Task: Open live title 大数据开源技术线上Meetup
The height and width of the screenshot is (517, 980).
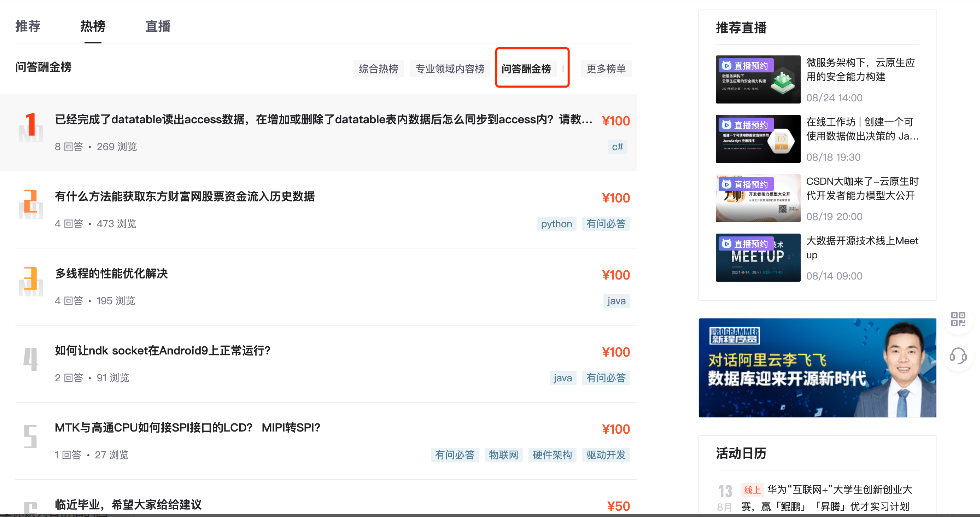Action: coord(862,248)
